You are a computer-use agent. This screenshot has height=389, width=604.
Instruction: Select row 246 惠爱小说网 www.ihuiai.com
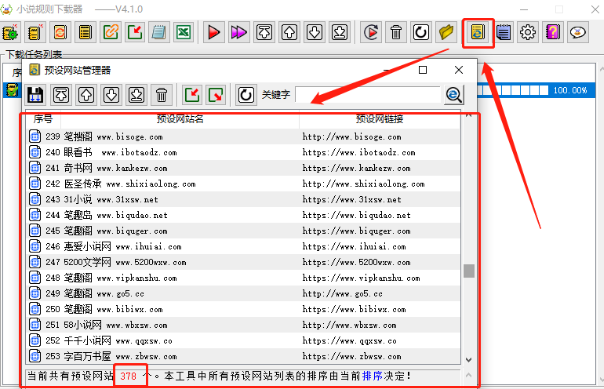(243, 246)
